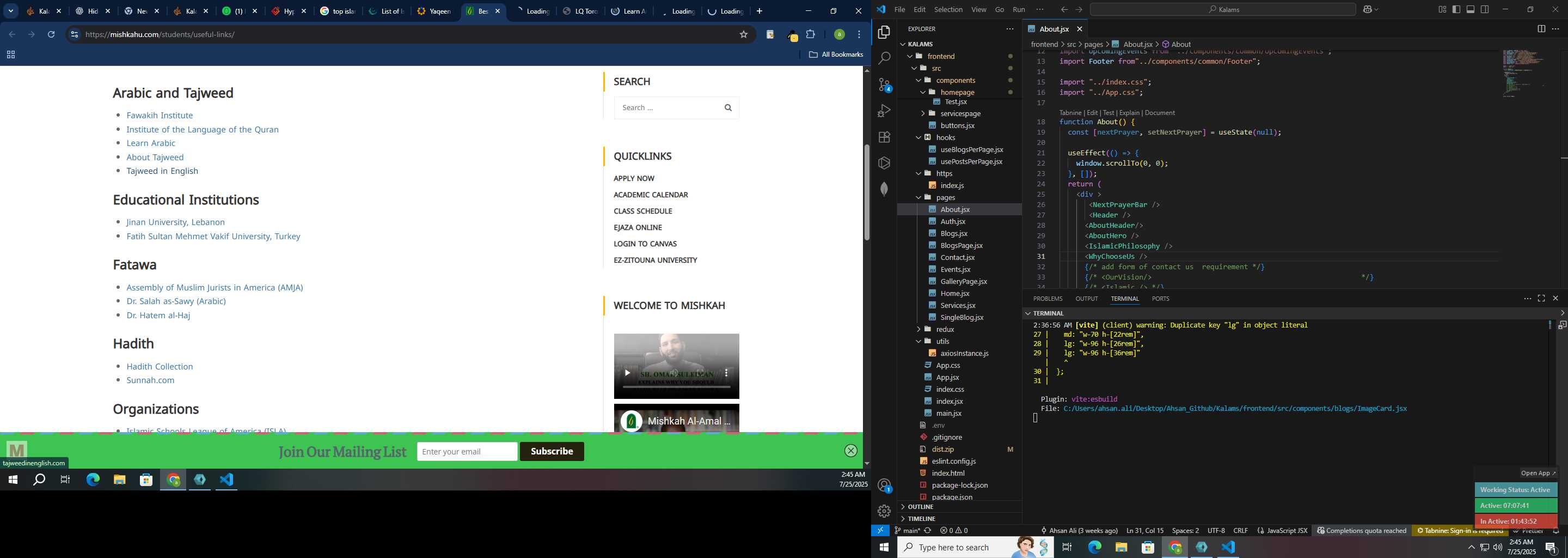Image resolution: width=1568 pixels, height=558 pixels.
Task: Click the Explorer files icon in activity bar
Action: click(884, 32)
